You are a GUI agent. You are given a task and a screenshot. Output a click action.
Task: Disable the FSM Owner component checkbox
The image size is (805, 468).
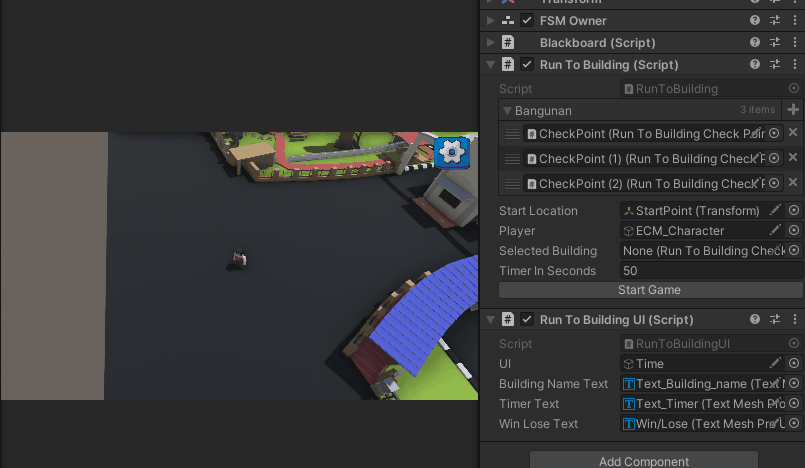coord(527,20)
